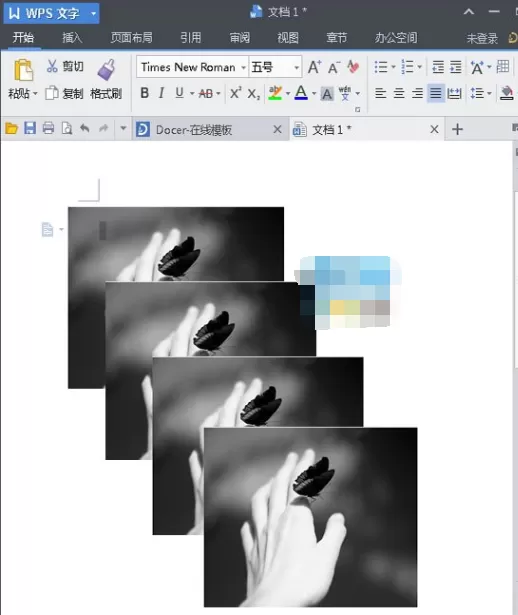Image resolution: width=518 pixels, height=615 pixels.
Task: Decrease paragraph indent
Action: [x=438, y=67]
